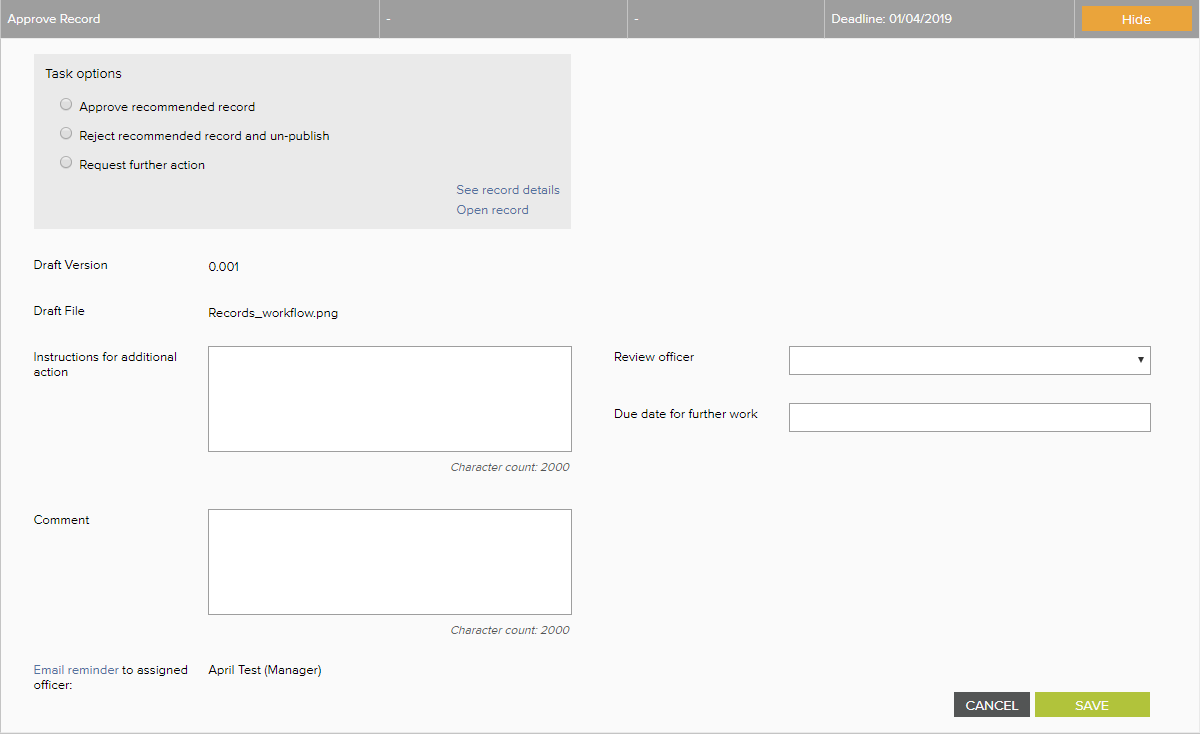Click the Review officer field label
Image resolution: width=1201 pixels, height=737 pixels.
[653, 357]
